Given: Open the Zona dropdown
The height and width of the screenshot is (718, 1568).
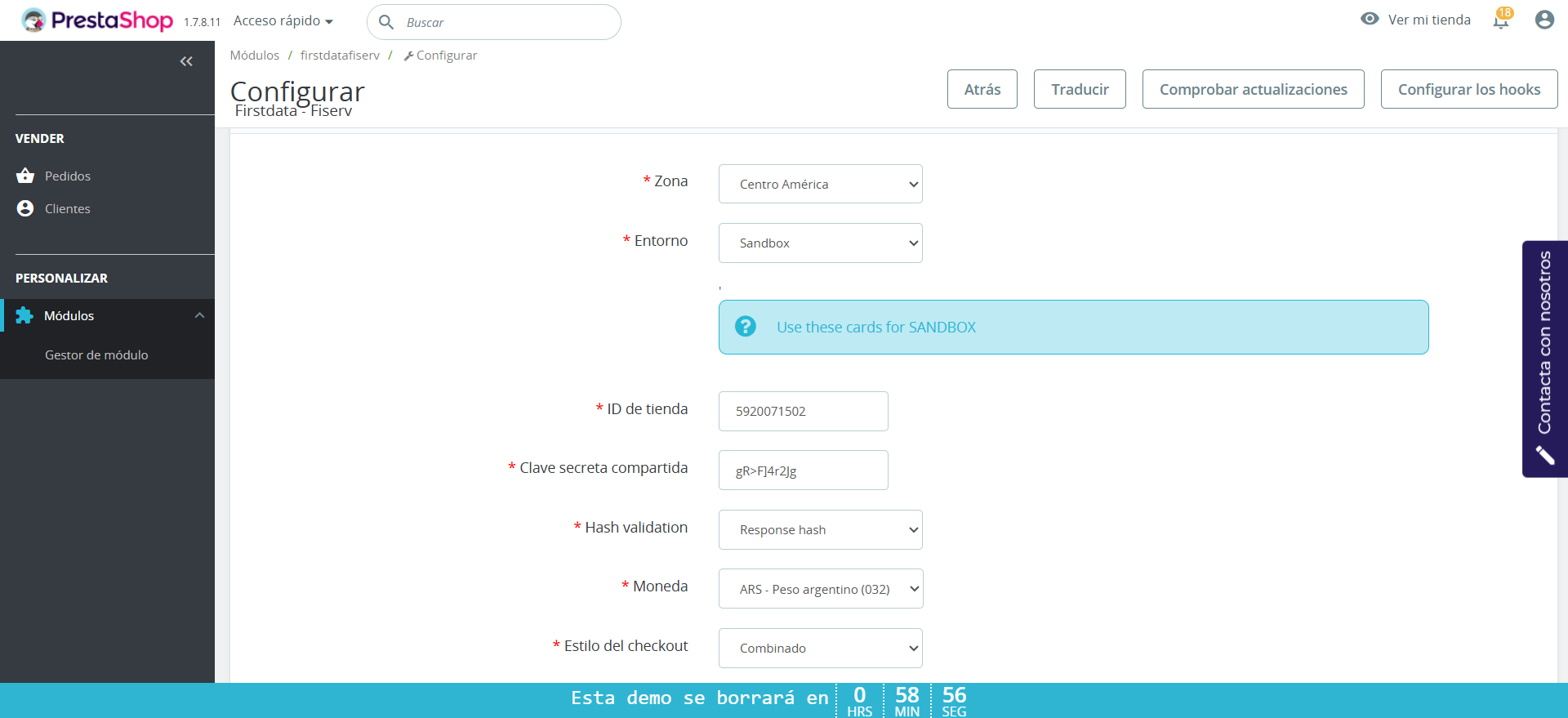Looking at the screenshot, I should click(821, 184).
